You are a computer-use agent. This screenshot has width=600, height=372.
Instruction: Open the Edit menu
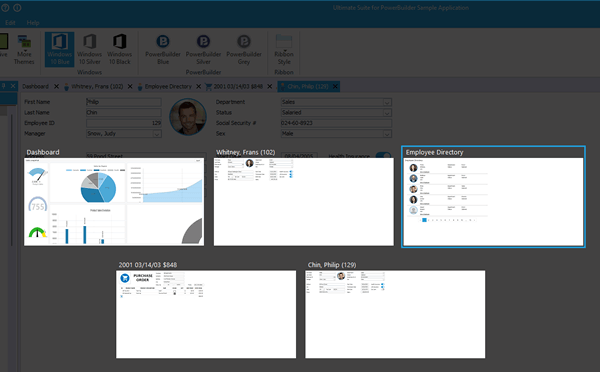[10, 23]
